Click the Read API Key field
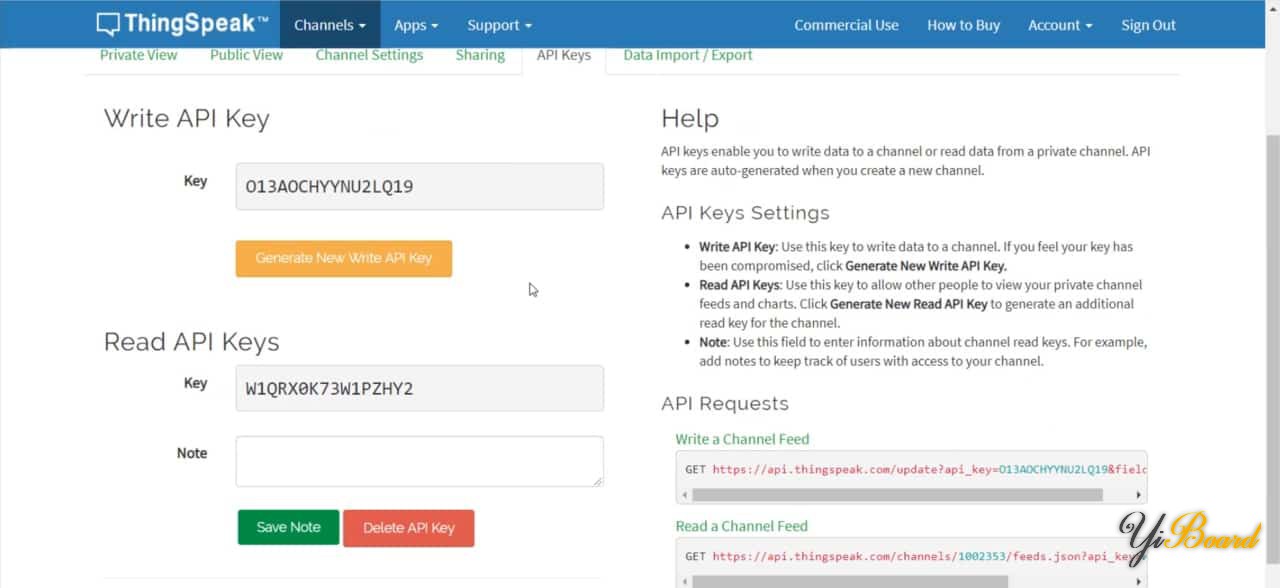Viewport: 1280px width, 588px height. coord(420,388)
